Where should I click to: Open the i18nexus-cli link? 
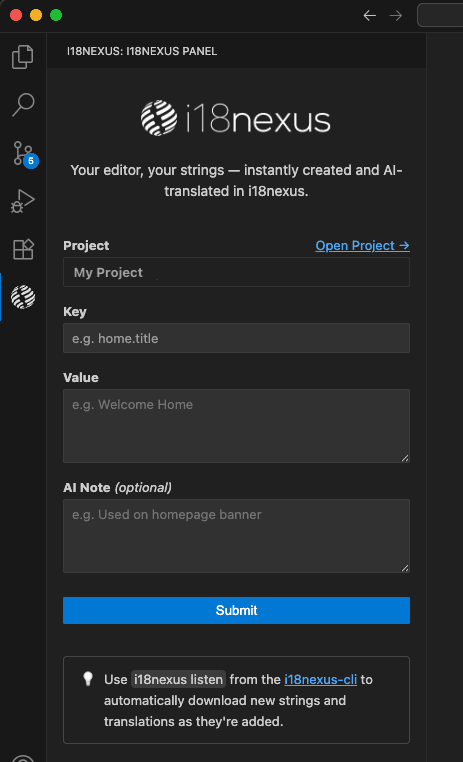(x=321, y=679)
